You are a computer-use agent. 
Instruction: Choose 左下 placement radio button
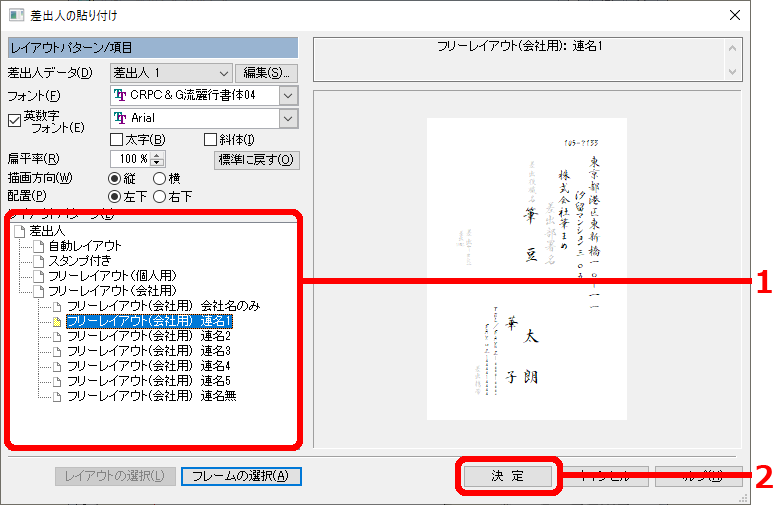(114, 197)
